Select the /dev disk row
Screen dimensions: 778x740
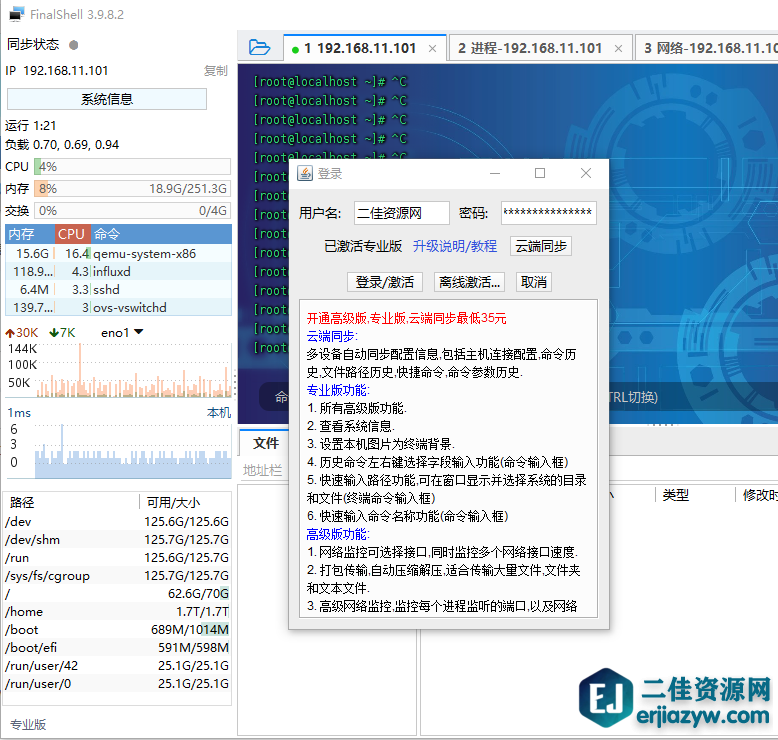point(117,522)
